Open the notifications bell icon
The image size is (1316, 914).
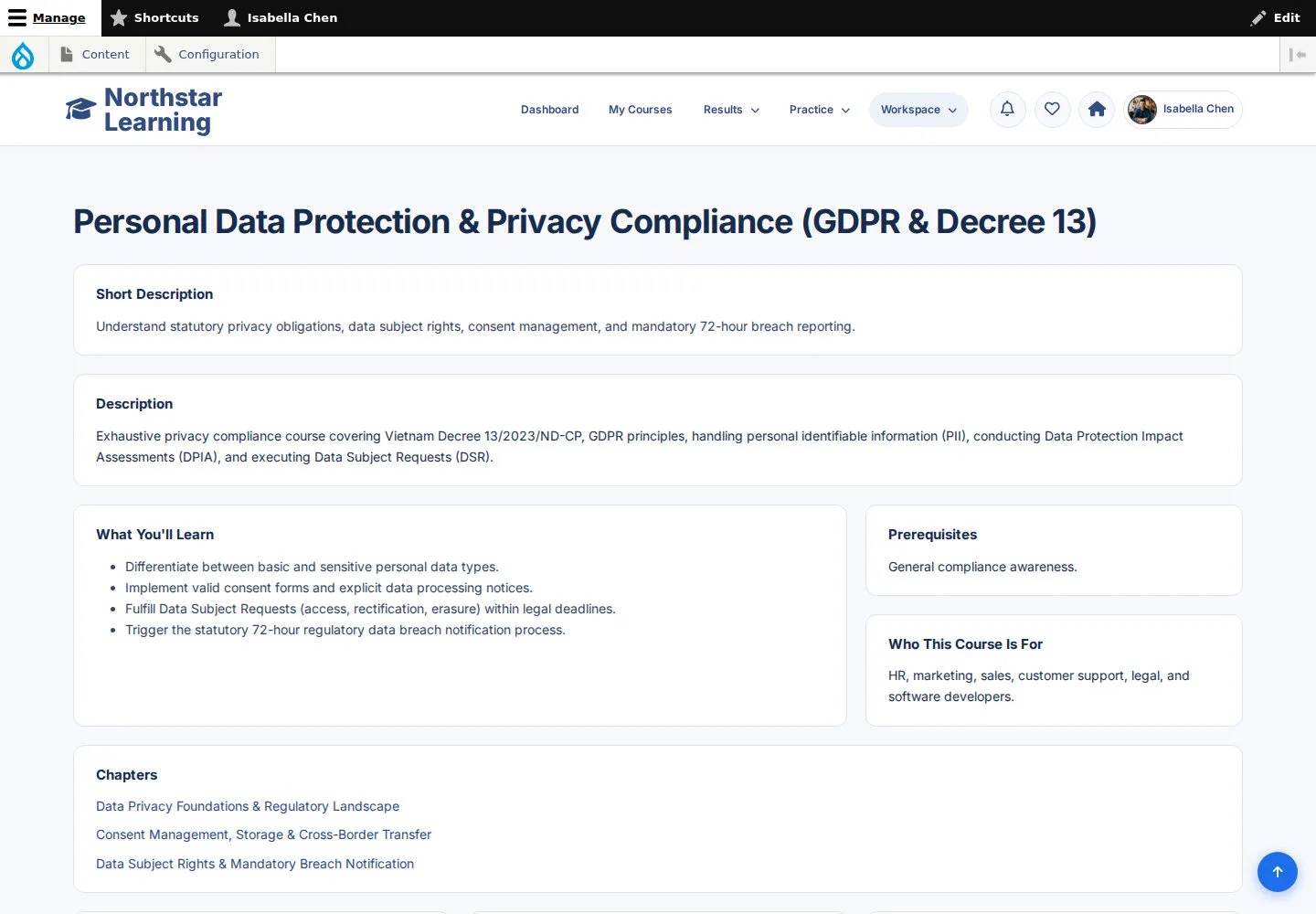pos(1007,110)
